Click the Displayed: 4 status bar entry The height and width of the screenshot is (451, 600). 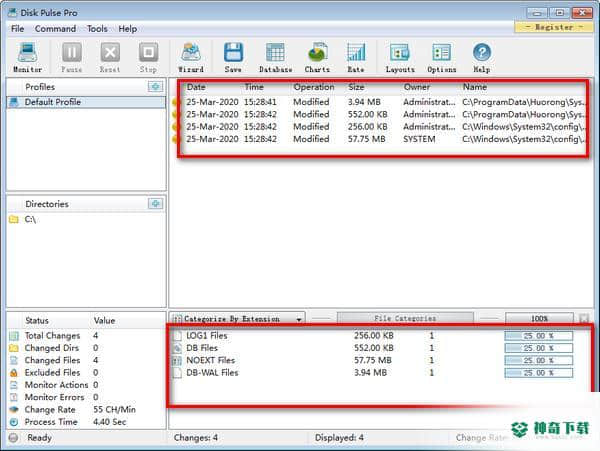coord(339,438)
